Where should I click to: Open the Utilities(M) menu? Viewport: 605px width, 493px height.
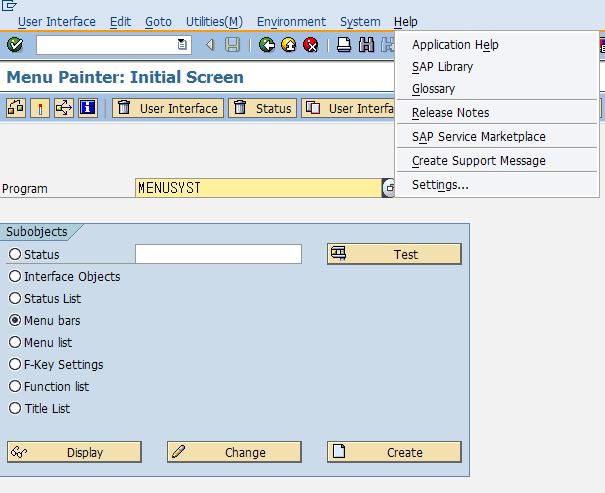click(x=214, y=22)
